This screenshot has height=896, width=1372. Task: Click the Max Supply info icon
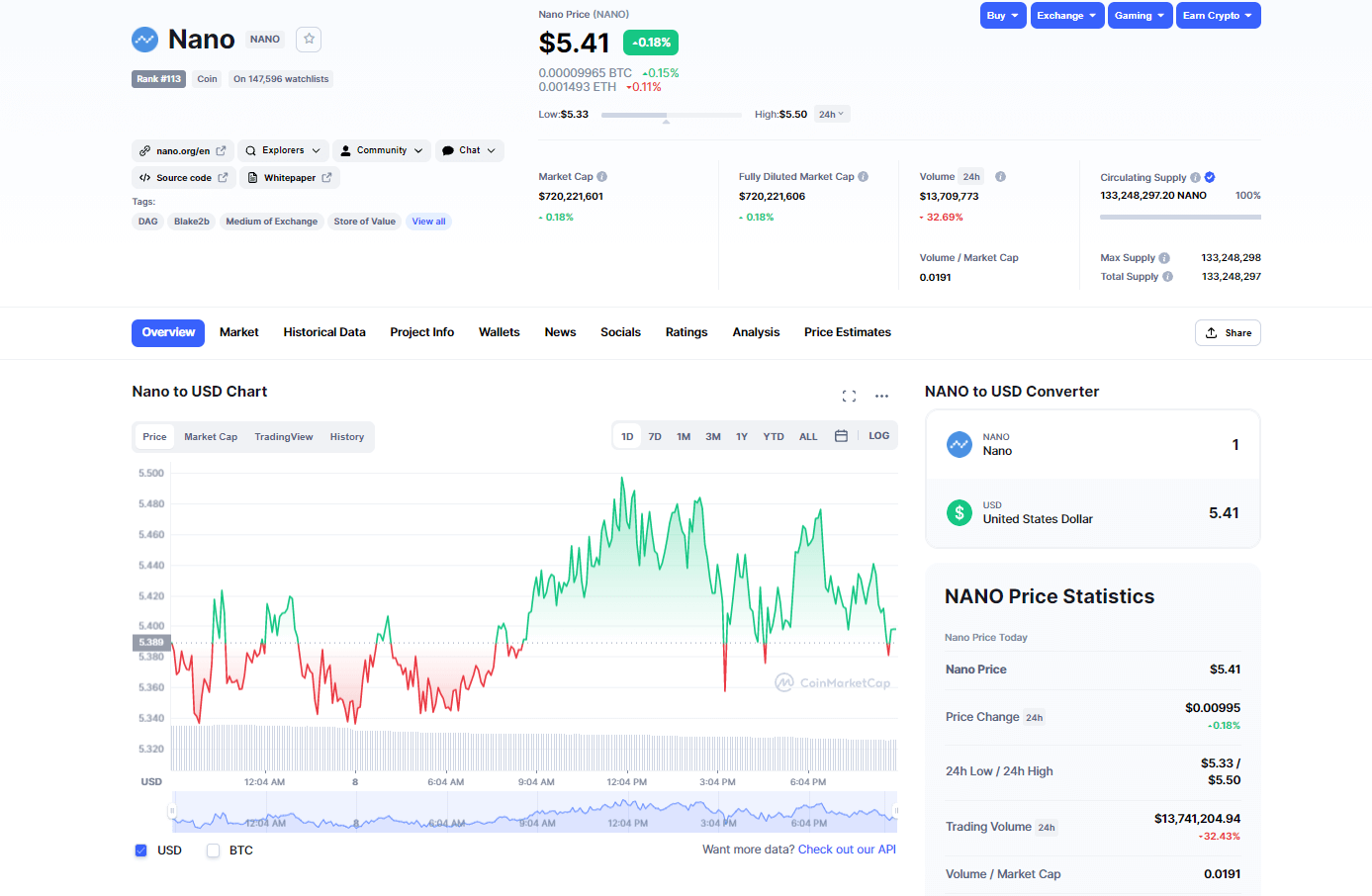point(1164,258)
